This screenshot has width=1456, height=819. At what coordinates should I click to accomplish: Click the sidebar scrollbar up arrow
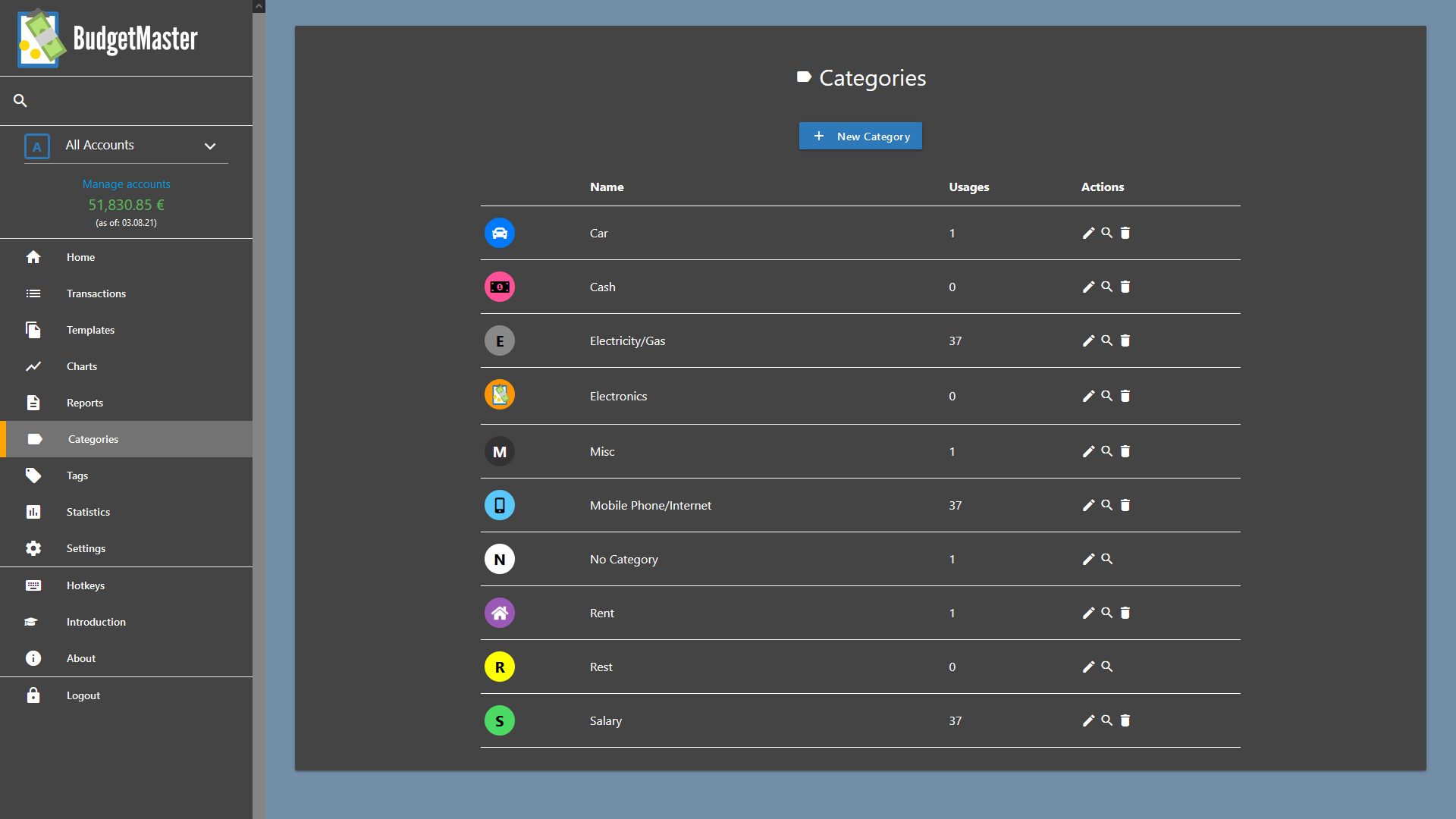(259, 6)
